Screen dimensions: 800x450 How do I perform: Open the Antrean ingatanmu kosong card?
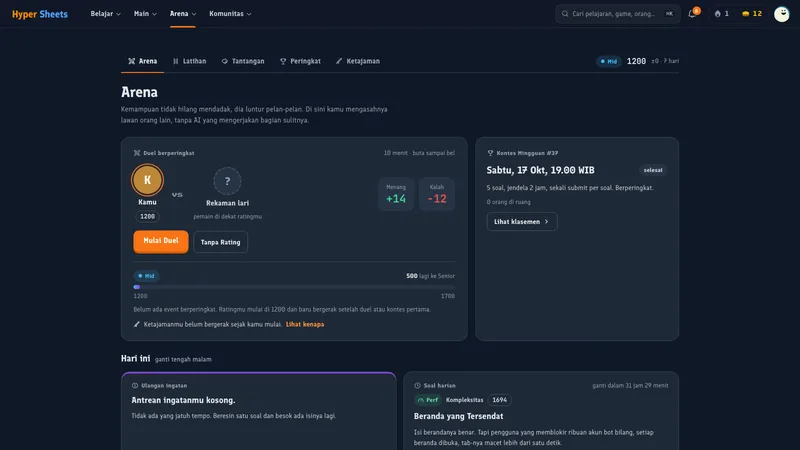coord(259,411)
